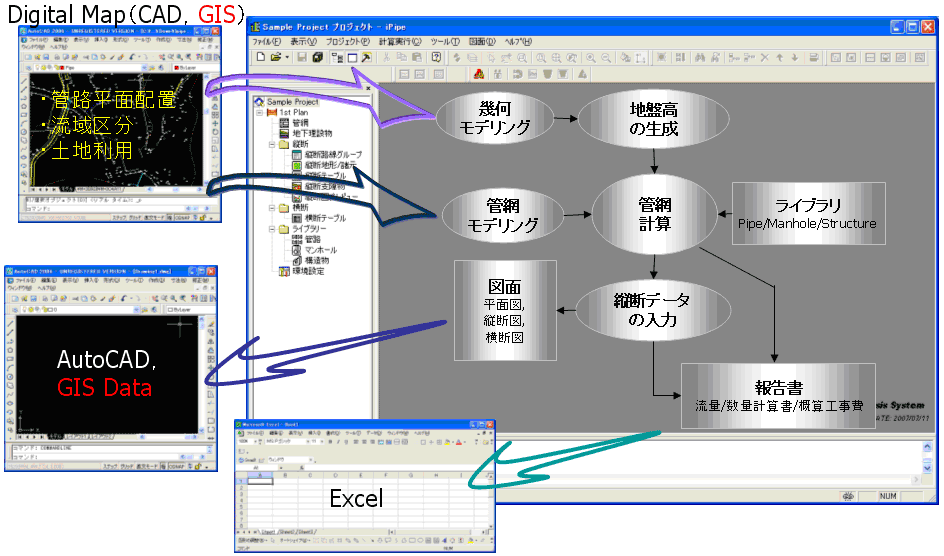This screenshot has width=944, height=556.
Task: Select 管網 item in project tree
Action: (300, 123)
